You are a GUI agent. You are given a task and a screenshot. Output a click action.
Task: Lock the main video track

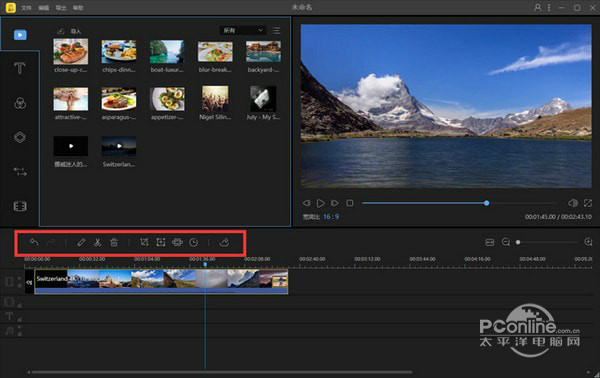click(x=20, y=286)
